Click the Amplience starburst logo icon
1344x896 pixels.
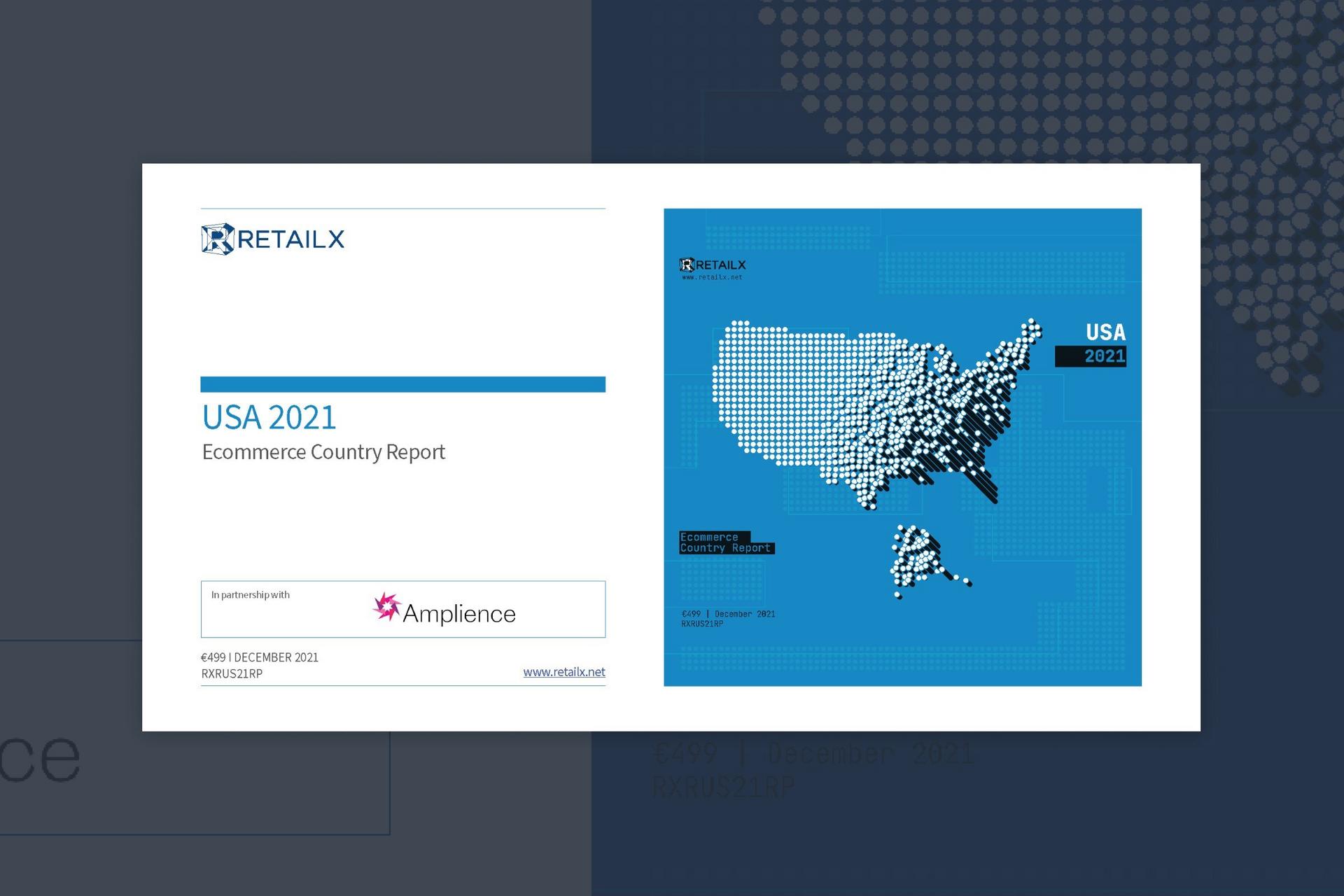click(386, 607)
